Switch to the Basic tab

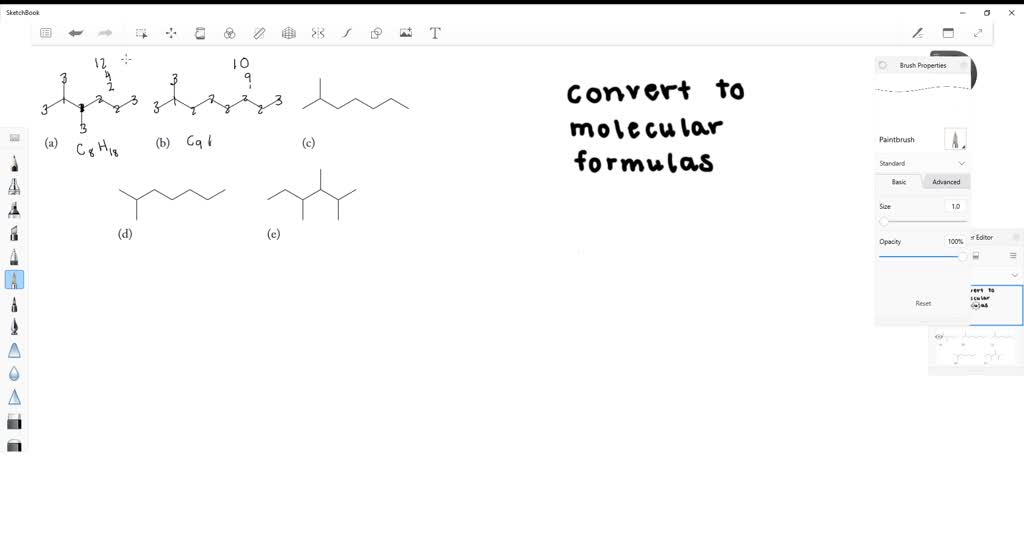[x=899, y=182]
